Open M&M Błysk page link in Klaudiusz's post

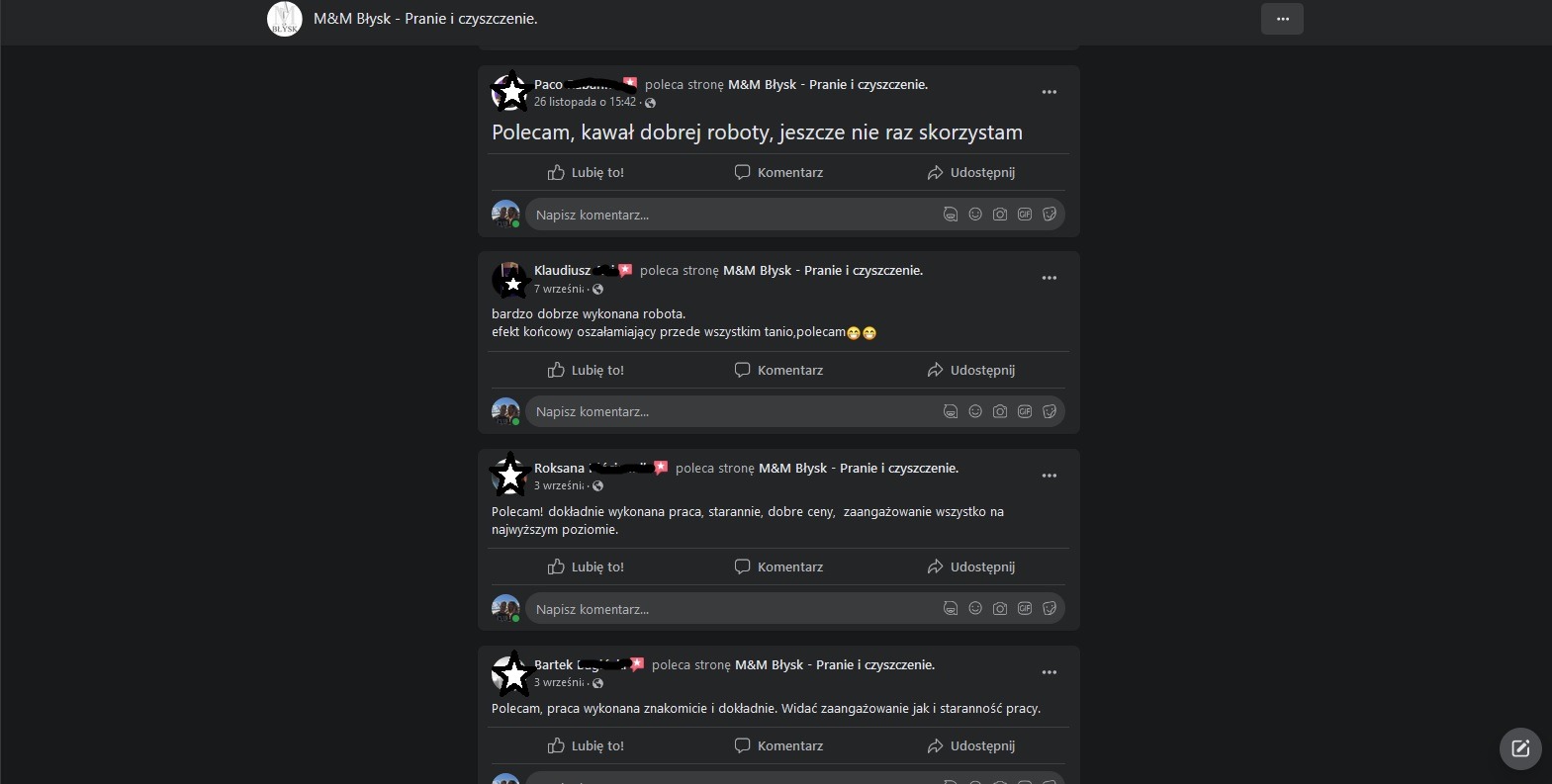pyautogui.click(x=823, y=270)
